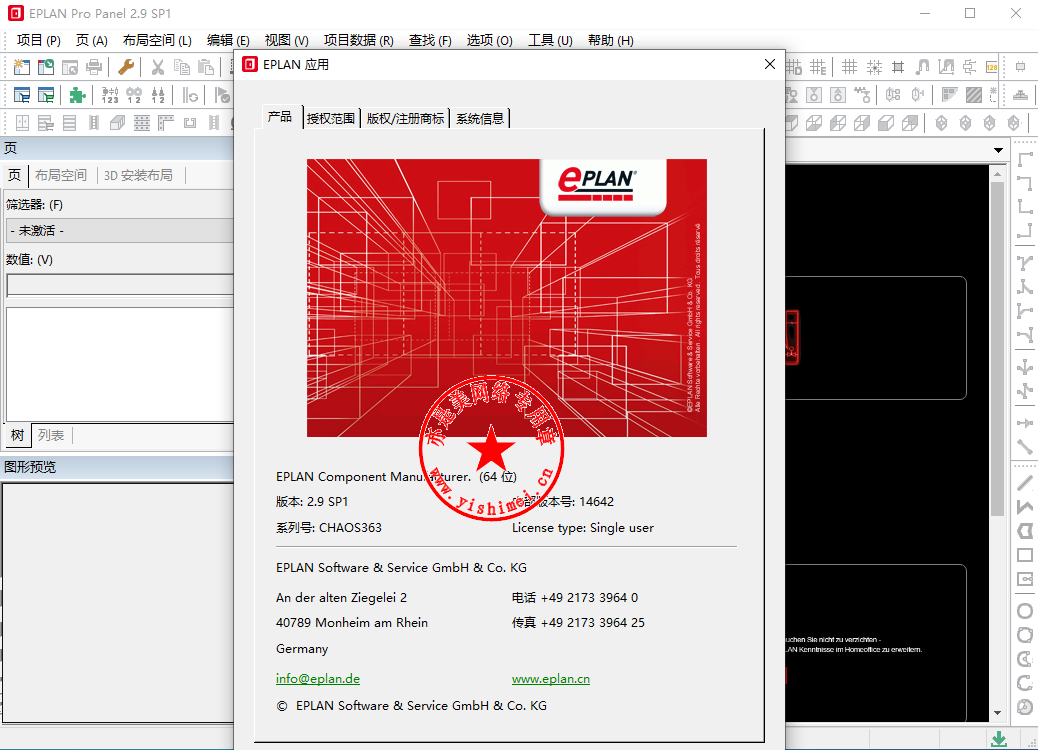Click the green download arrow status icon
1038x750 pixels.
[999, 739]
